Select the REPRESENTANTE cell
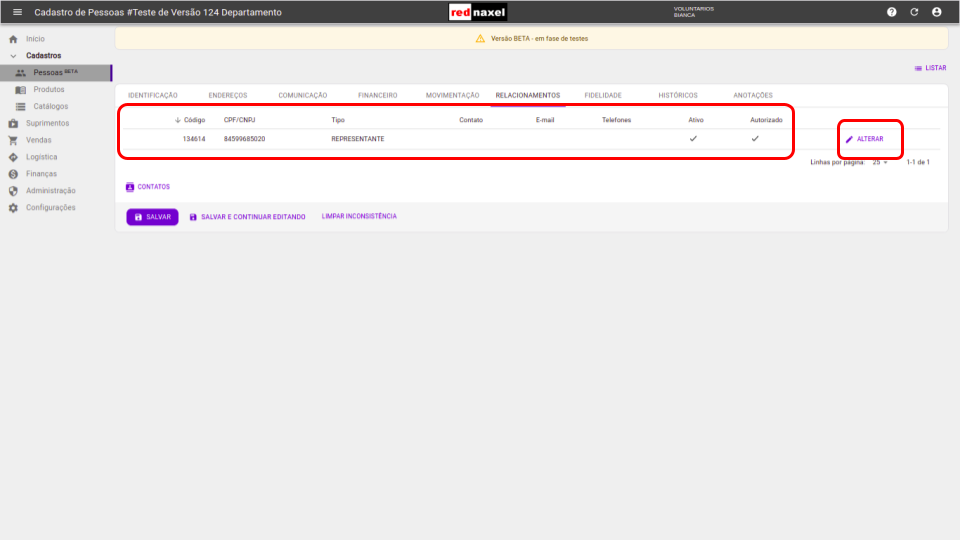The image size is (960, 540). (x=358, y=139)
